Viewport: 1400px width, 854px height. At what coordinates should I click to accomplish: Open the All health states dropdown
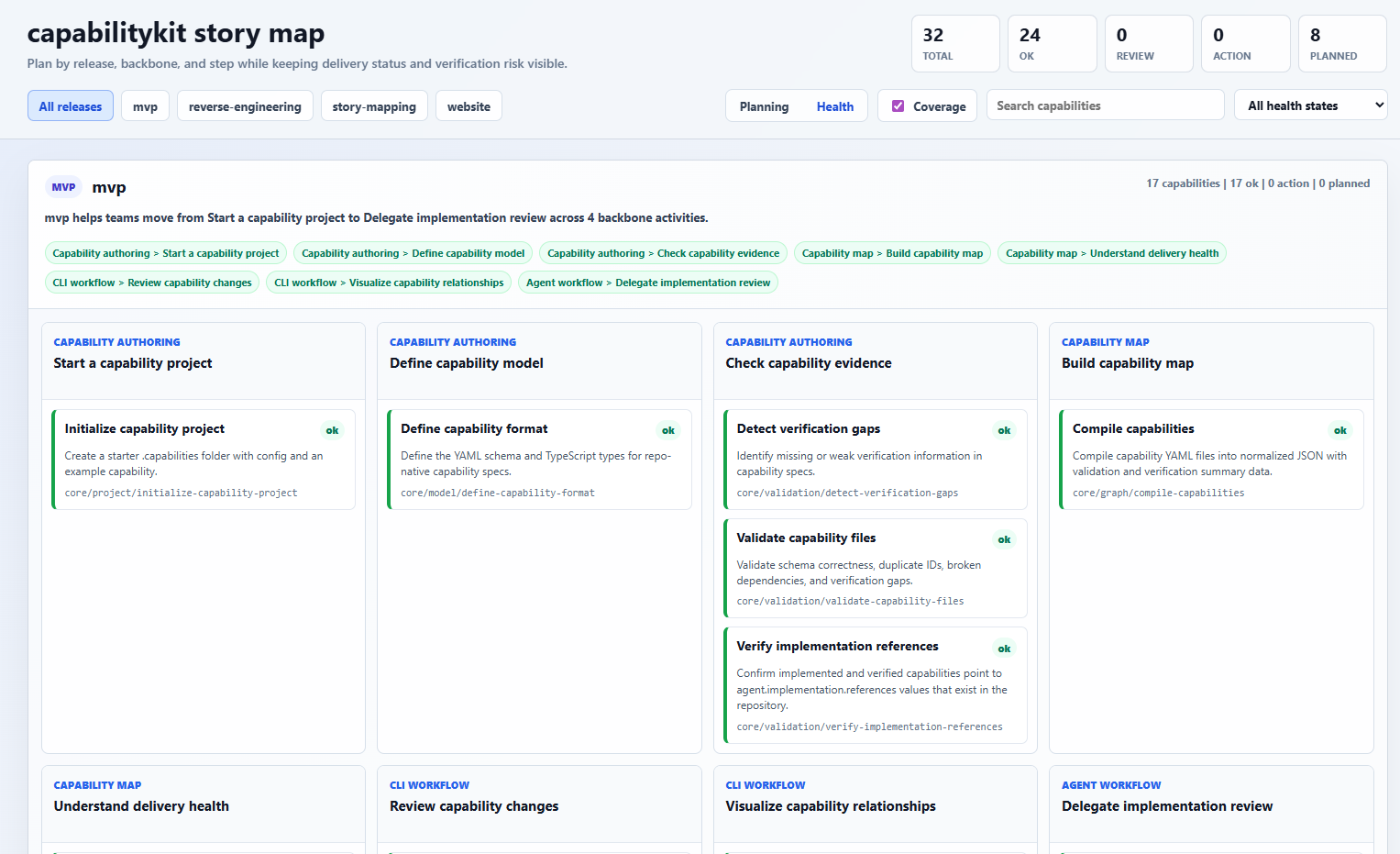point(1311,105)
